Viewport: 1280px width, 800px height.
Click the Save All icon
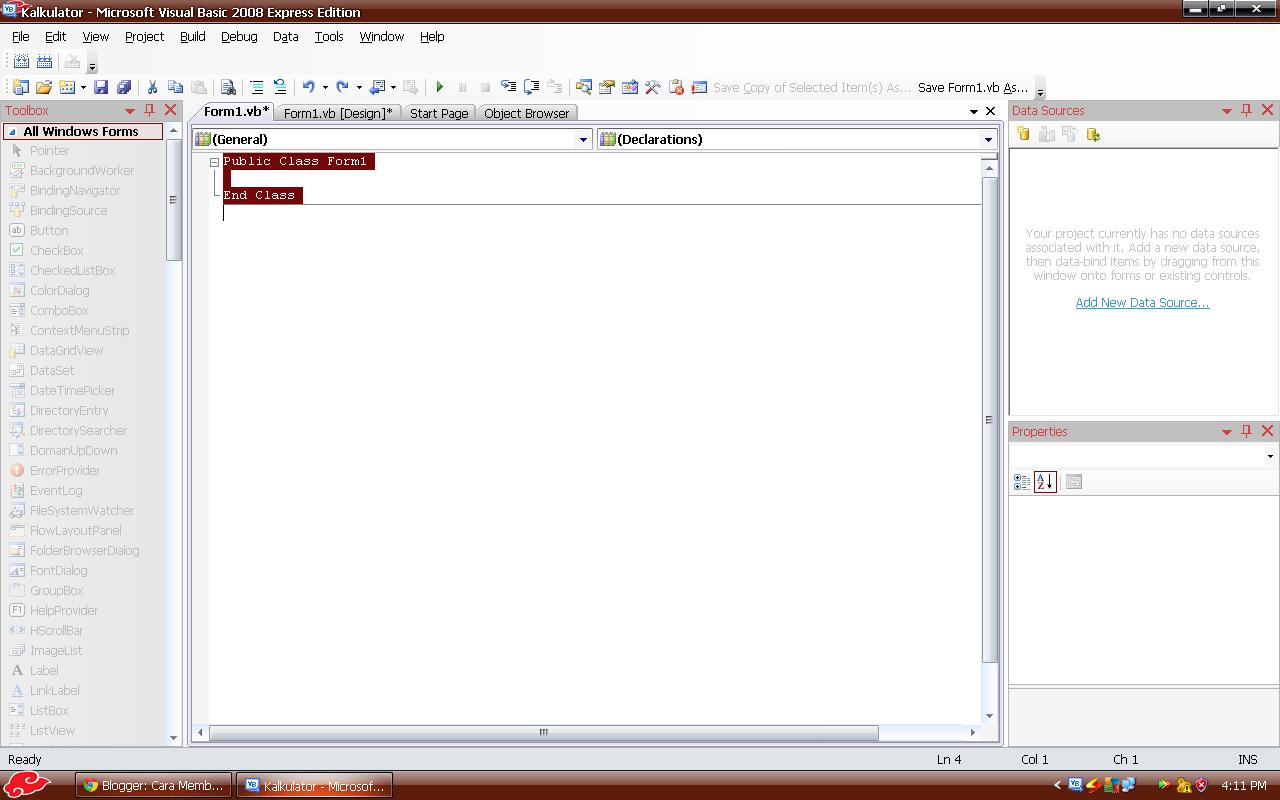pos(124,87)
